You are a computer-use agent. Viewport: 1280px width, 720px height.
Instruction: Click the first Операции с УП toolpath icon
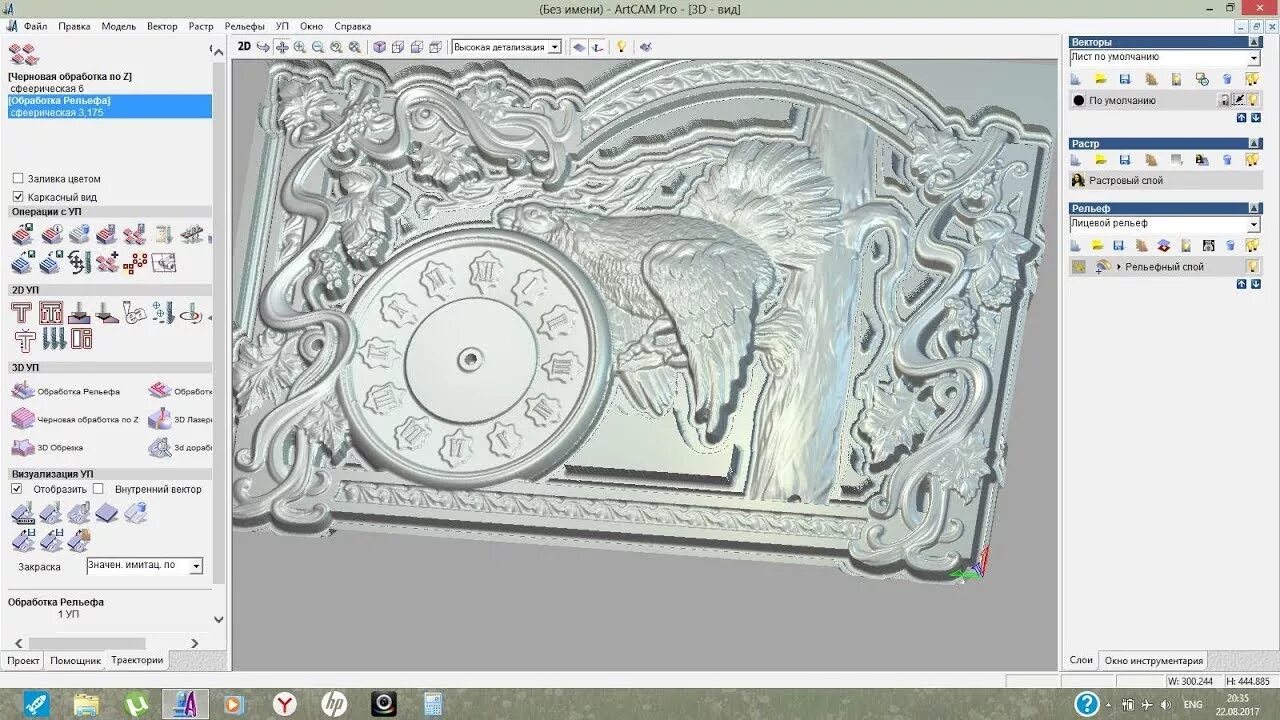coord(22,235)
